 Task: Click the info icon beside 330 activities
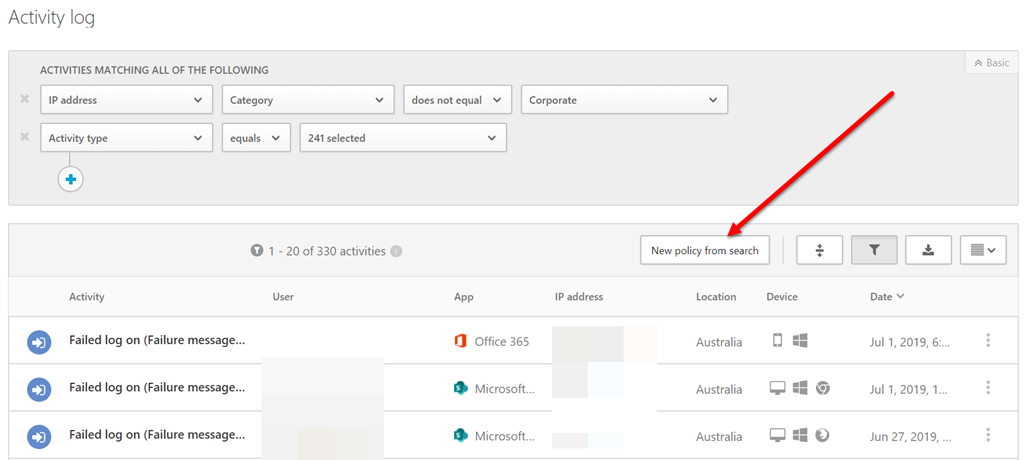397,251
